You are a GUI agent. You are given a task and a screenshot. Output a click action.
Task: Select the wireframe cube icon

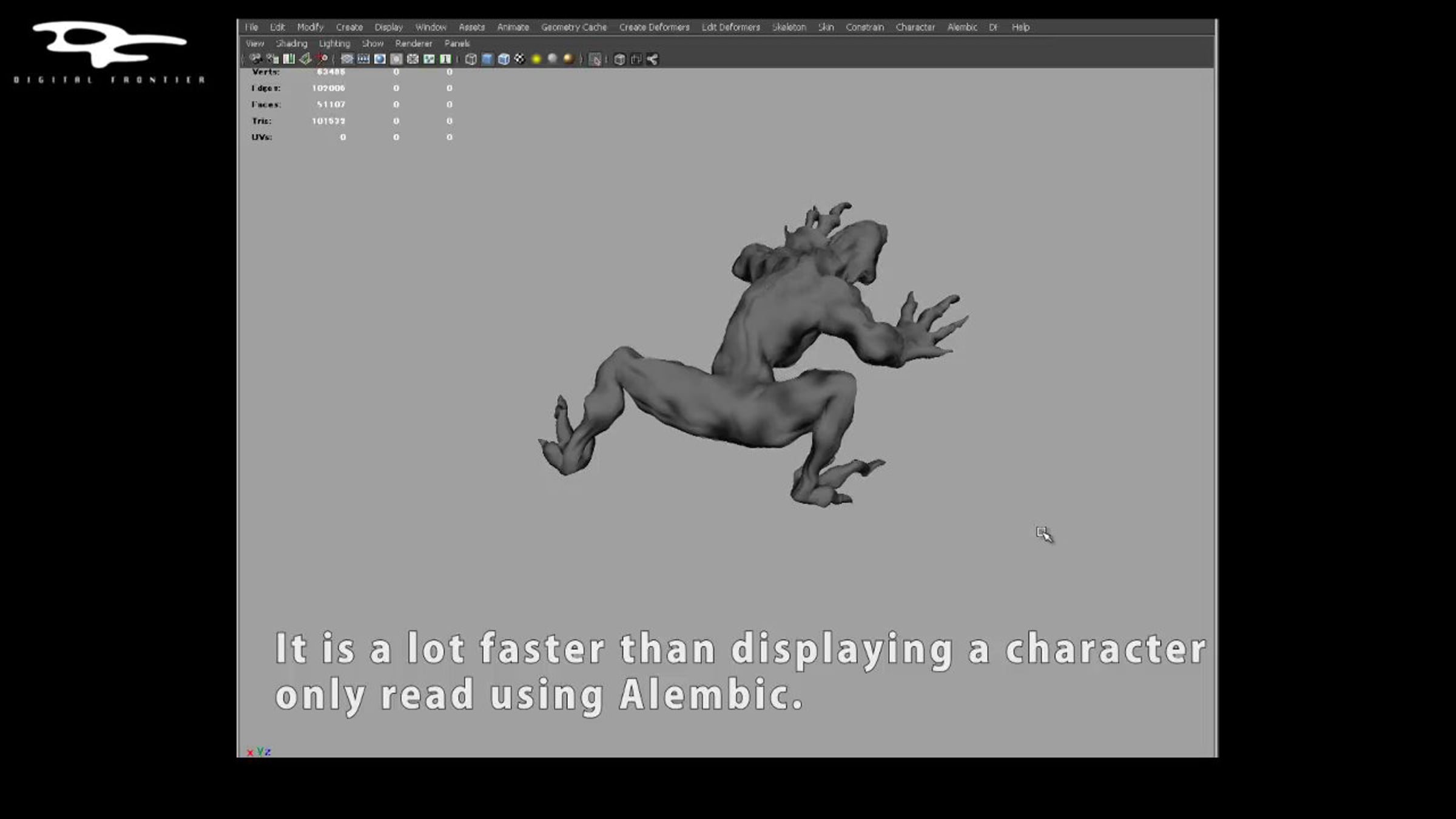tap(471, 59)
